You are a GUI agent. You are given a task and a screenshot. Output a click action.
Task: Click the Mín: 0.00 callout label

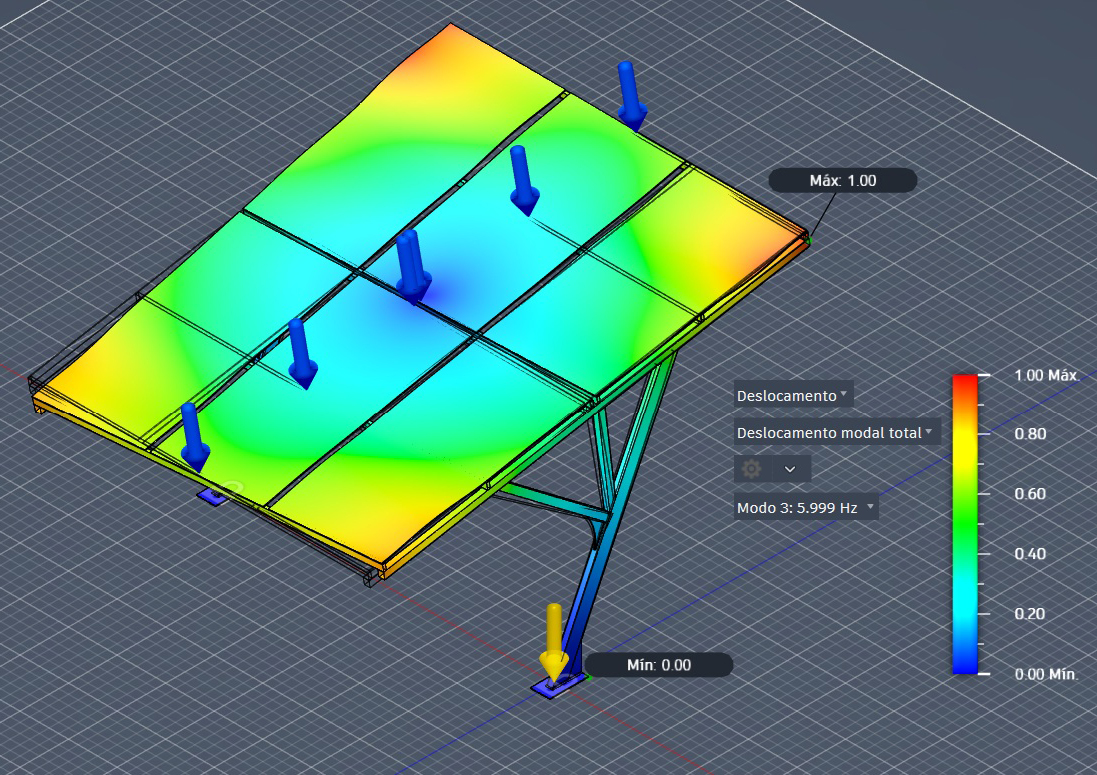pyautogui.click(x=658, y=664)
